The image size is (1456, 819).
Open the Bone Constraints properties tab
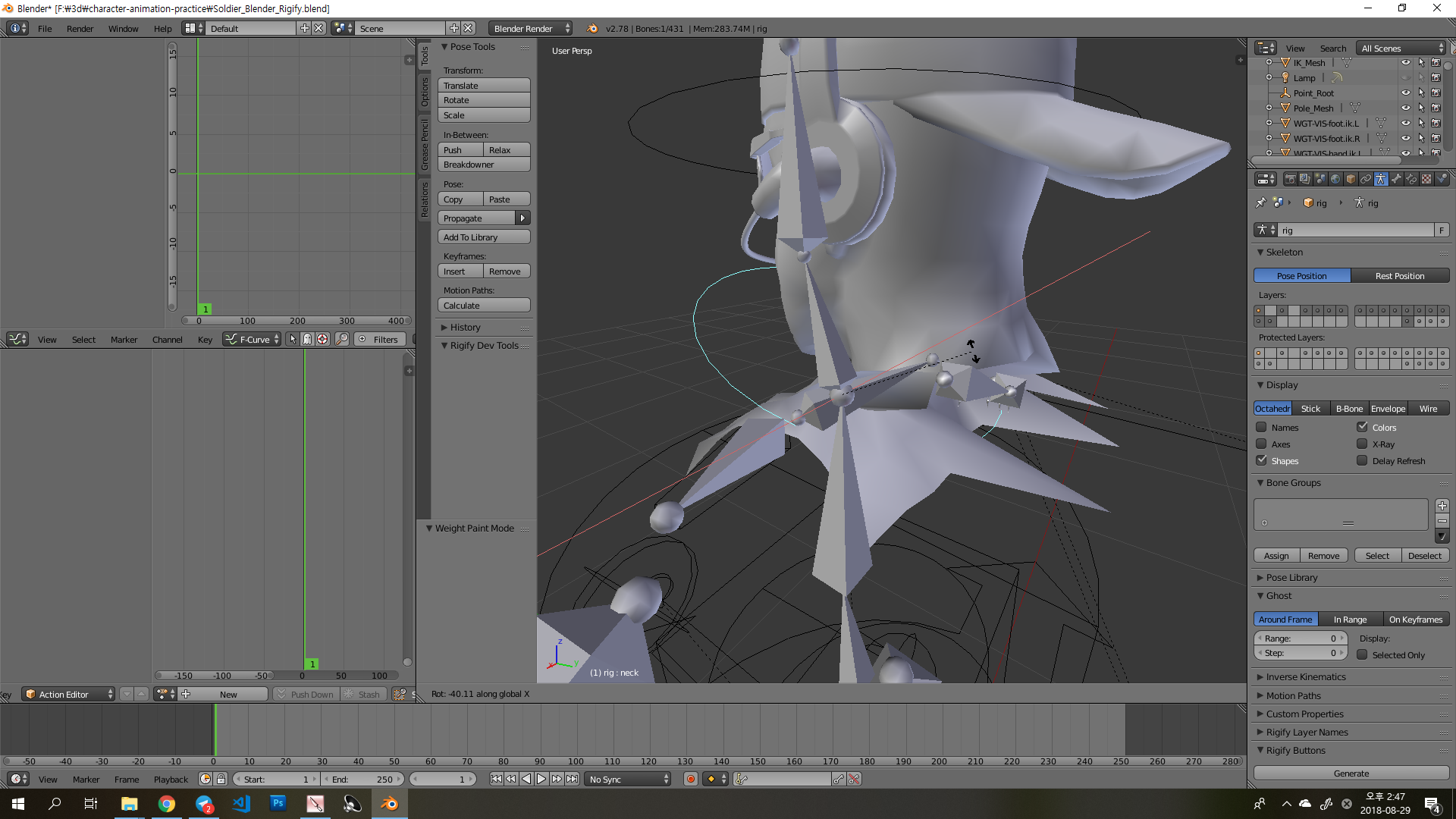coord(1411,180)
